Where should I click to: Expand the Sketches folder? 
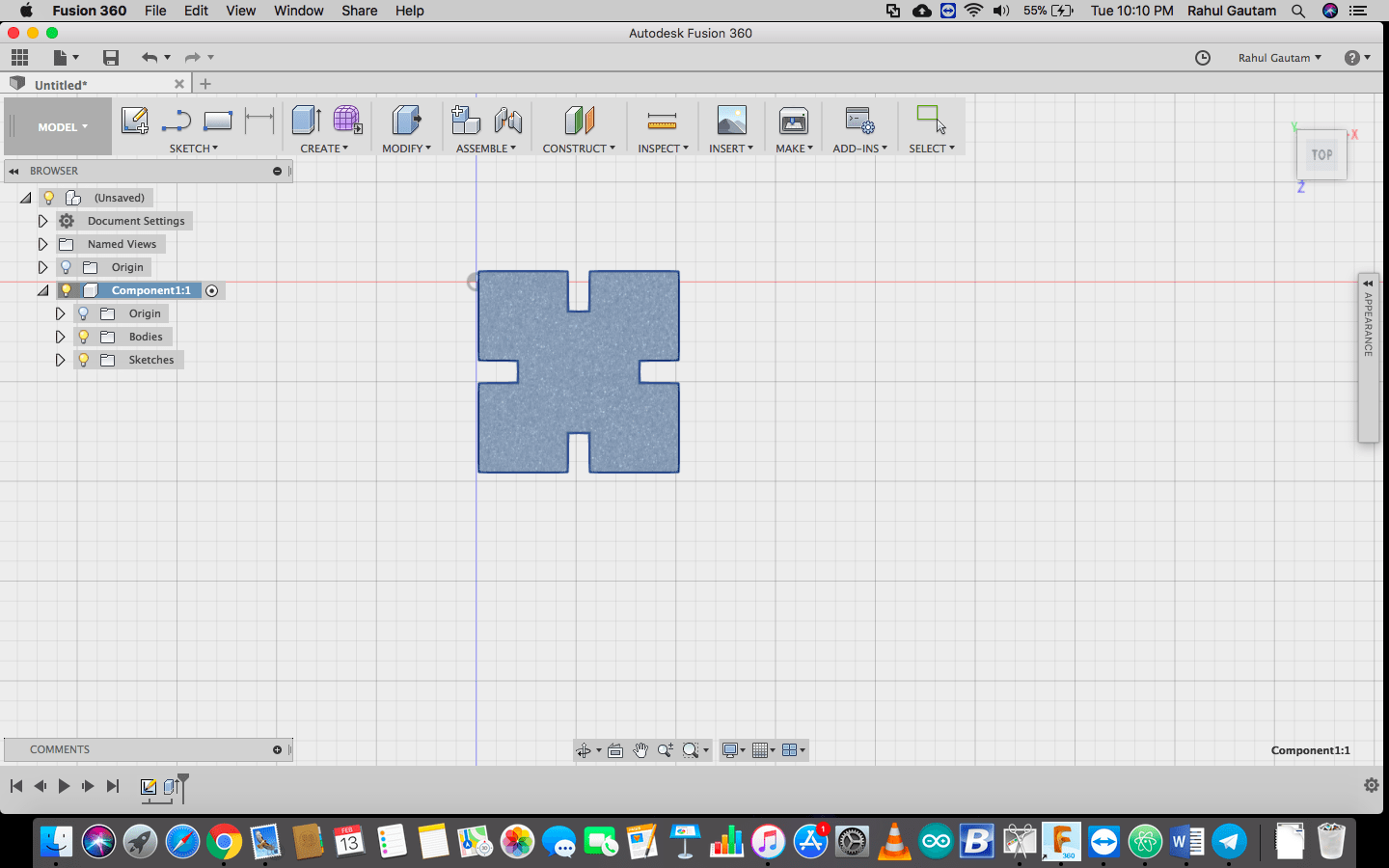60,360
